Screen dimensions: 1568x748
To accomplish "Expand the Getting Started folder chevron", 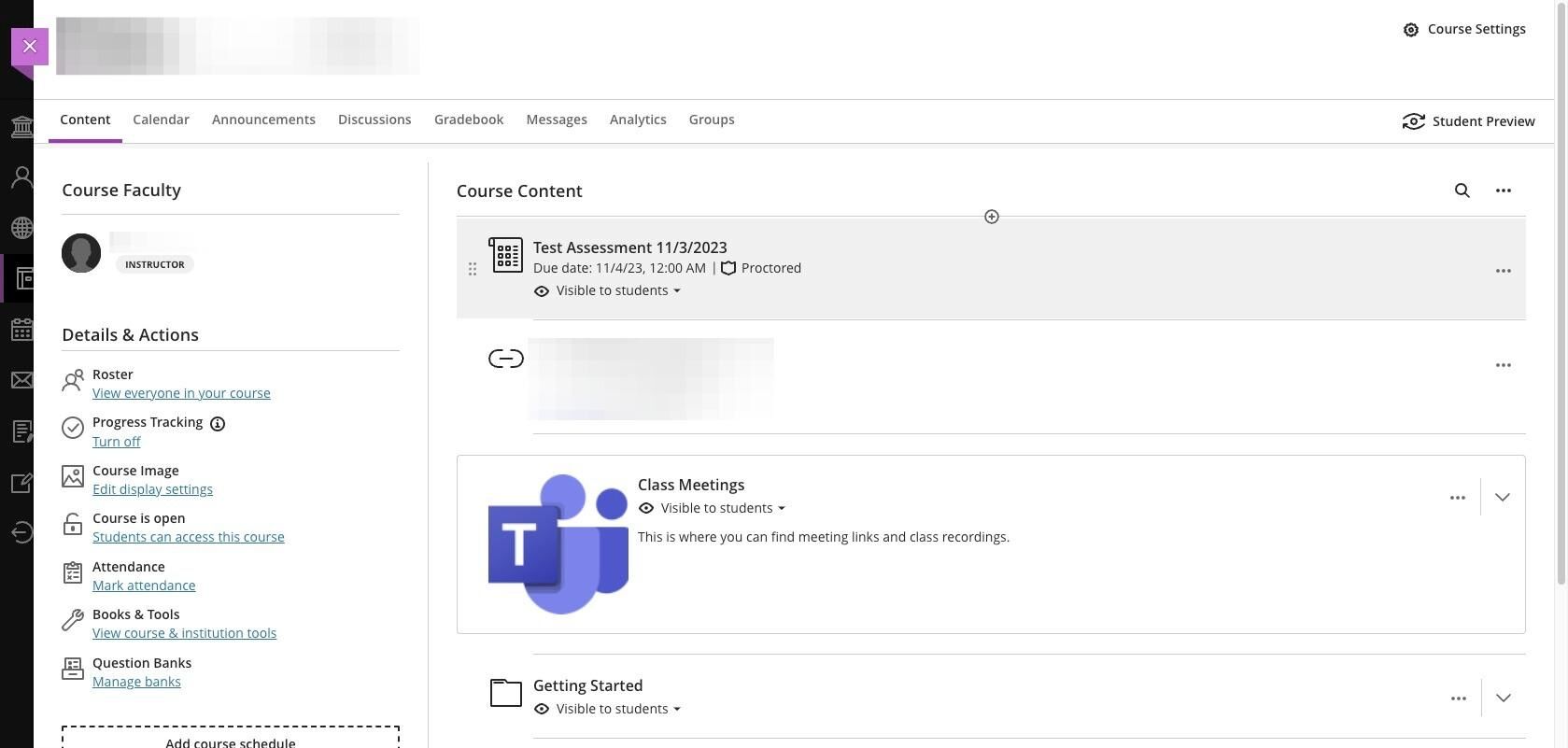I will pos(1503,699).
